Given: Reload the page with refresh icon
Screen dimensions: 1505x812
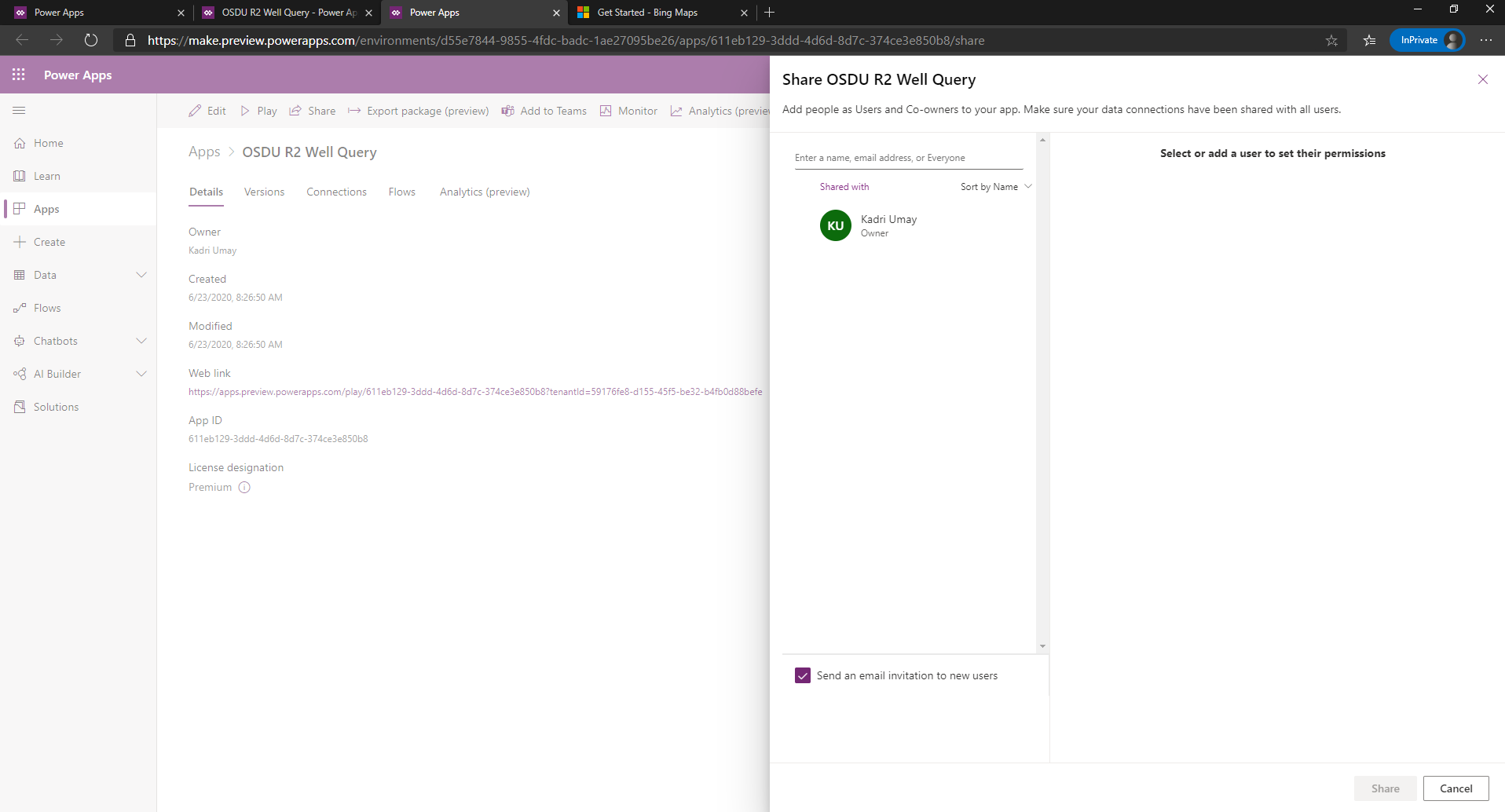Looking at the screenshot, I should [91, 40].
